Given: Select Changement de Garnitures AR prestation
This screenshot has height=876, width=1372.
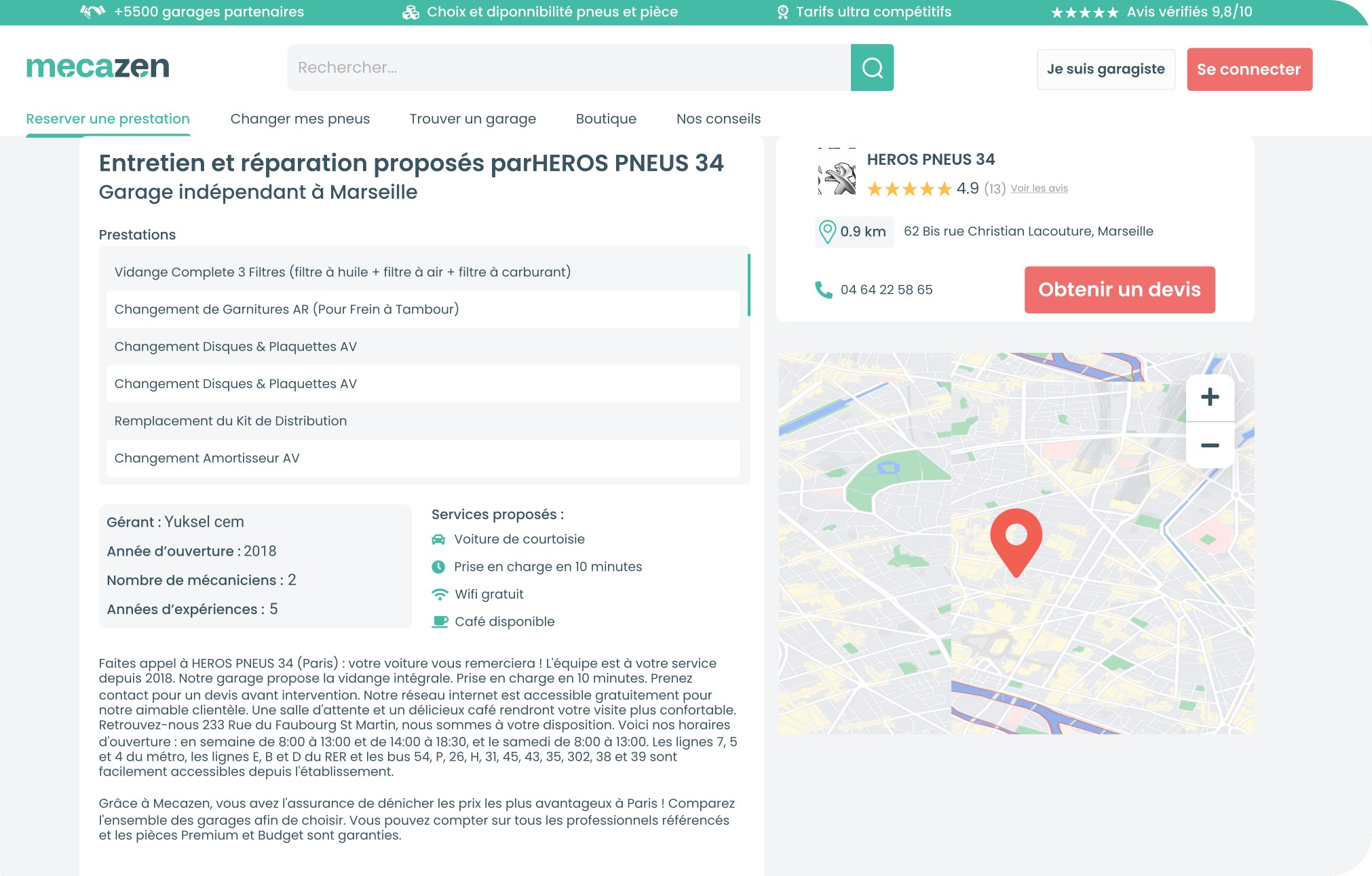Looking at the screenshot, I should 423,309.
